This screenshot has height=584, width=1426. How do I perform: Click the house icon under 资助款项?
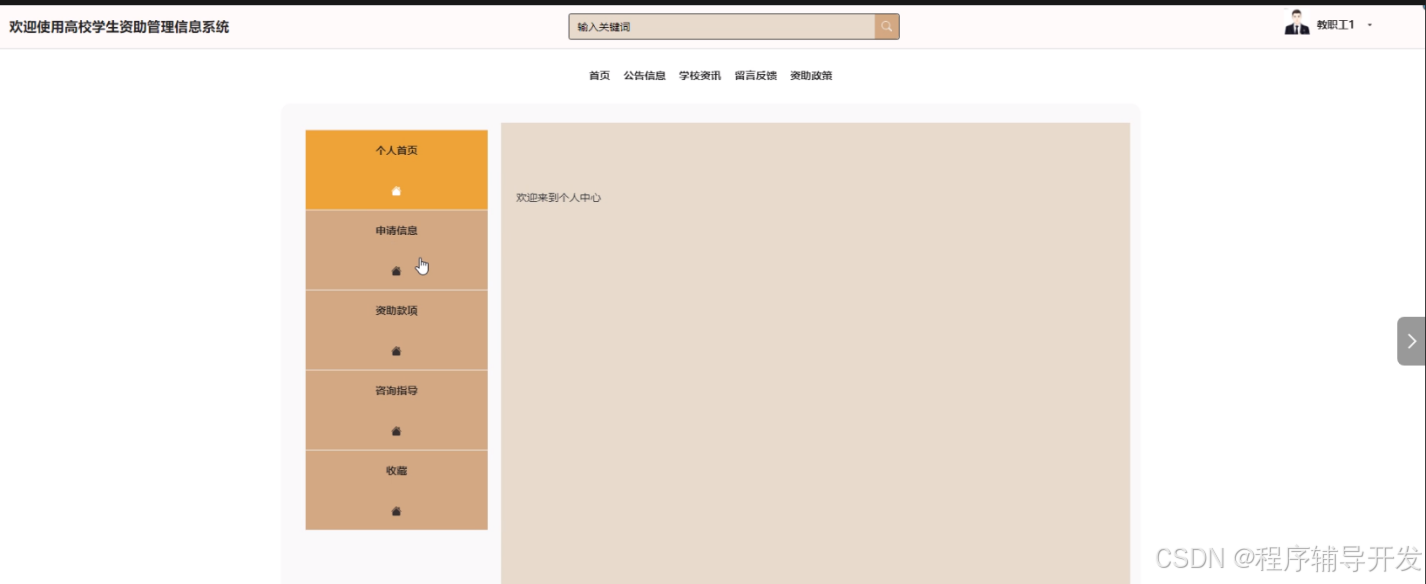click(x=396, y=351)
